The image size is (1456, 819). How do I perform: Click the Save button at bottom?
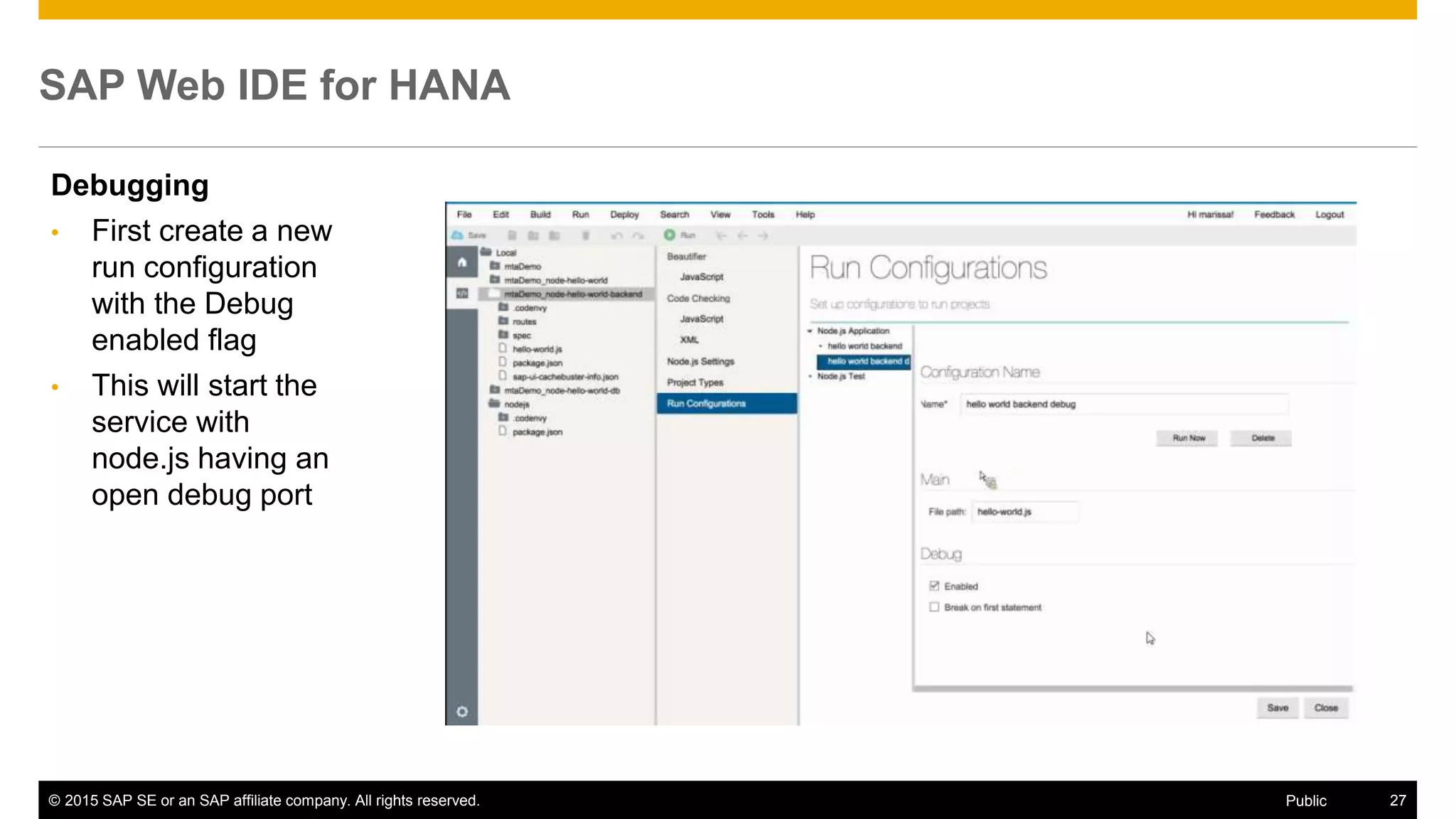[1278, 708]
